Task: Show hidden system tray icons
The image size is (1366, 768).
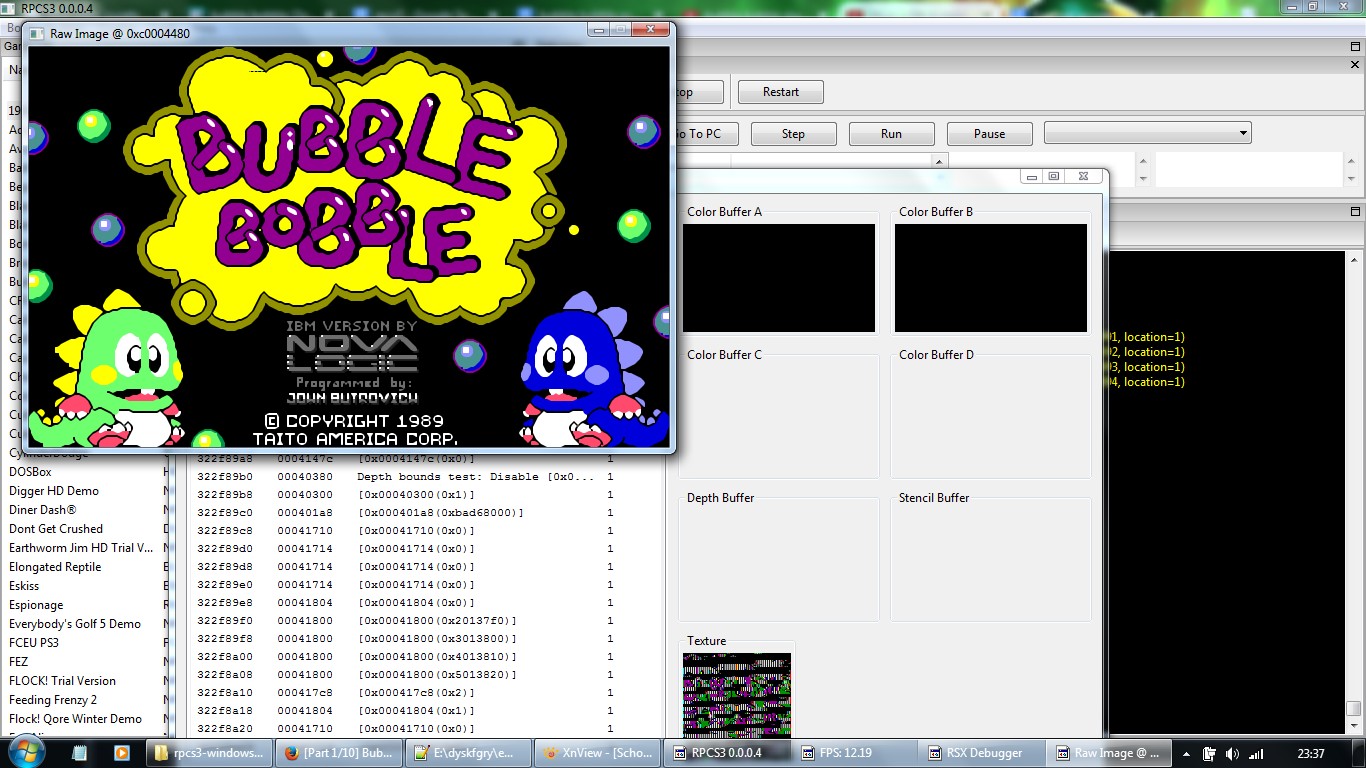Action: [x=1186, y=754]
